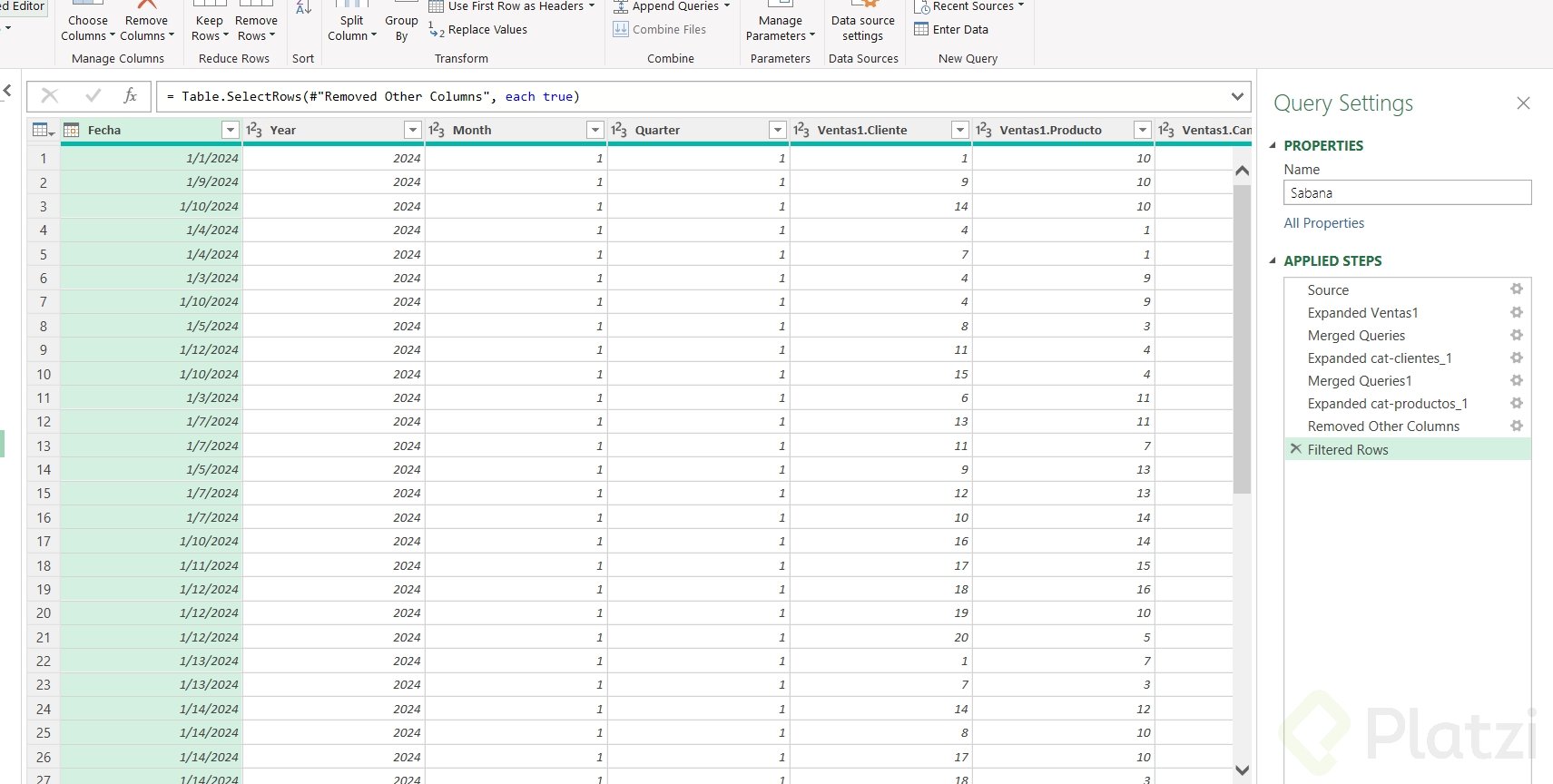The height and width of the screenshot is (784, 1553).
Task: Cancel the formula edit with X icon
Action: tap(50, 96)
